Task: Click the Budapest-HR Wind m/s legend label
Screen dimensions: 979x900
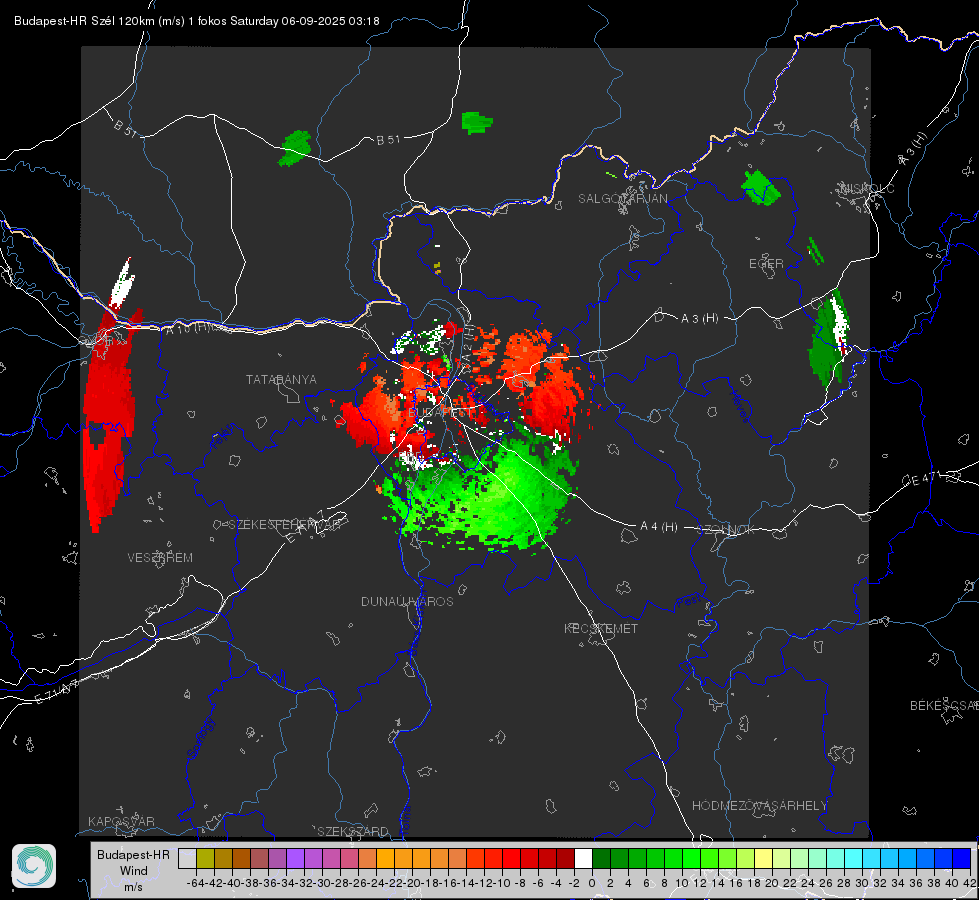Action: point(134,871)
